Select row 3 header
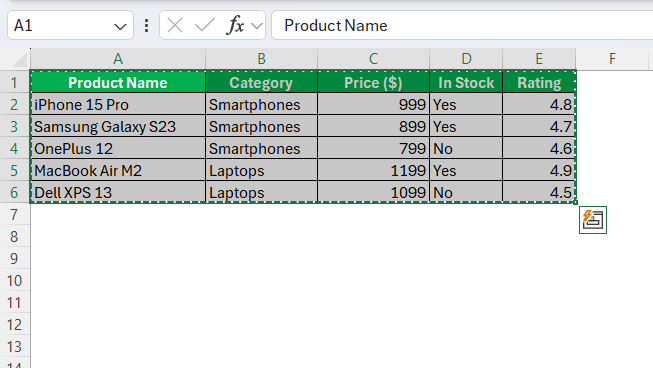This screenshot has width=653, height=368. coord(15,126)
